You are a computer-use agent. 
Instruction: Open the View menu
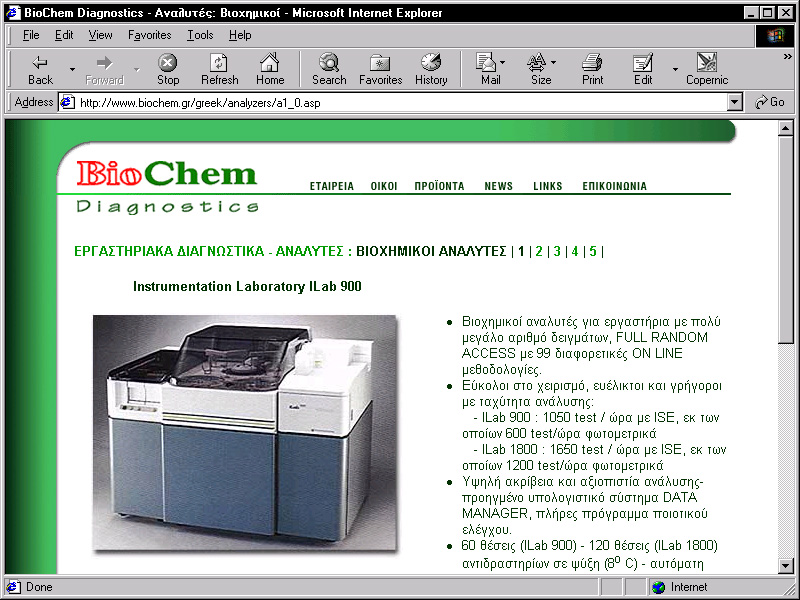pos(100,35)
